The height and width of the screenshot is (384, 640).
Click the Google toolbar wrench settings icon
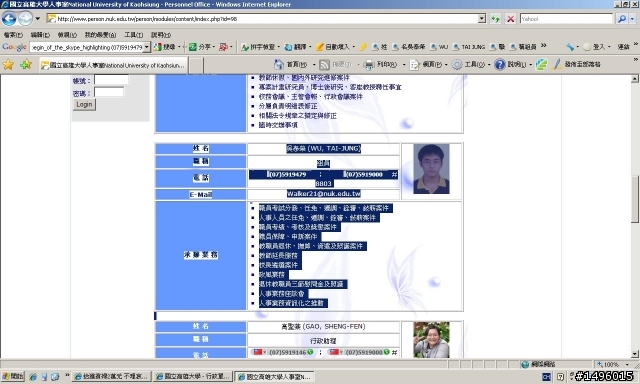(x=570, y=47)
